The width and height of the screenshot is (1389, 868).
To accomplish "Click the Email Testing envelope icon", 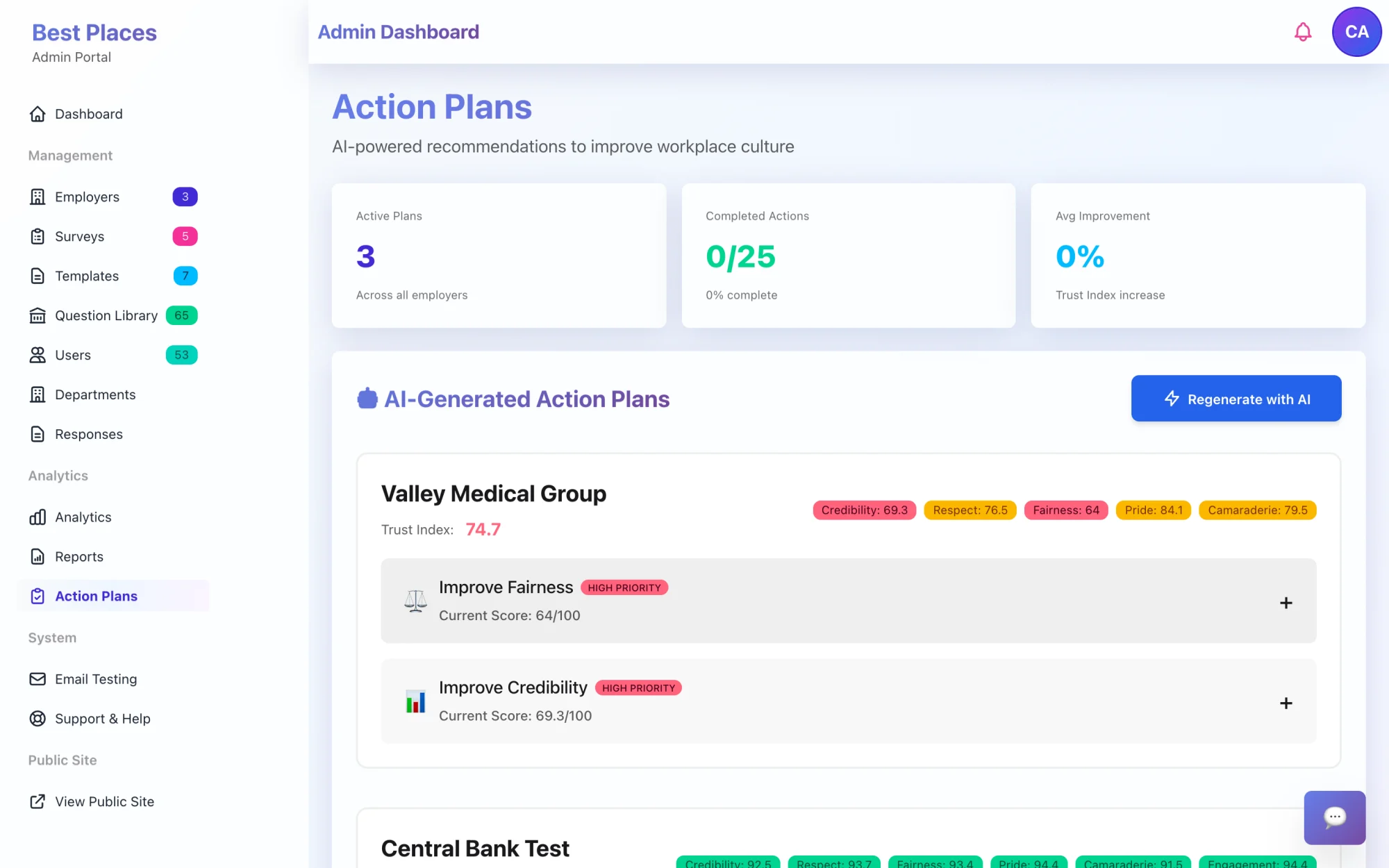I will click(x=38, y=679).
